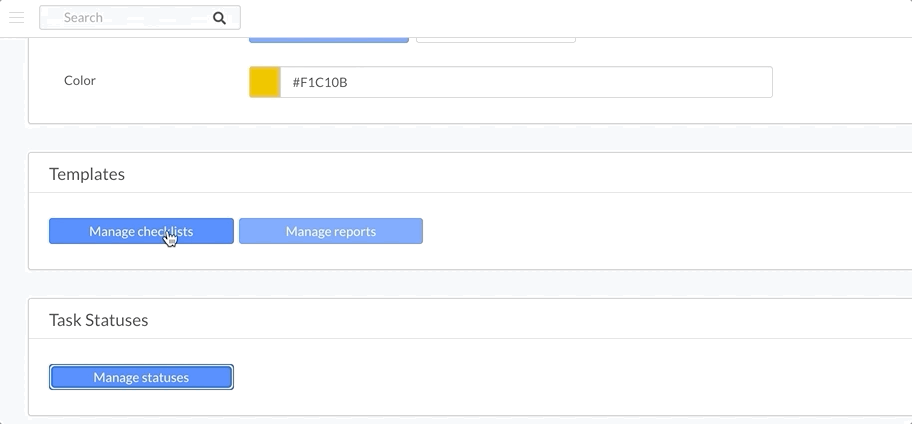Click the text 'statuses' on blue button
The image size is (912, 424).
(x=166, y=377)
